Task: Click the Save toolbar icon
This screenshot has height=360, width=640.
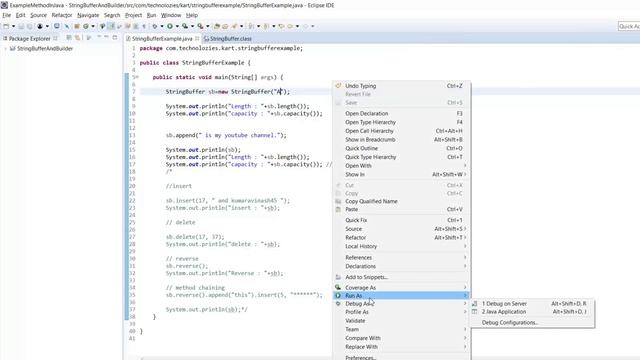Action: pyautogui.click(x=21, y=26)
